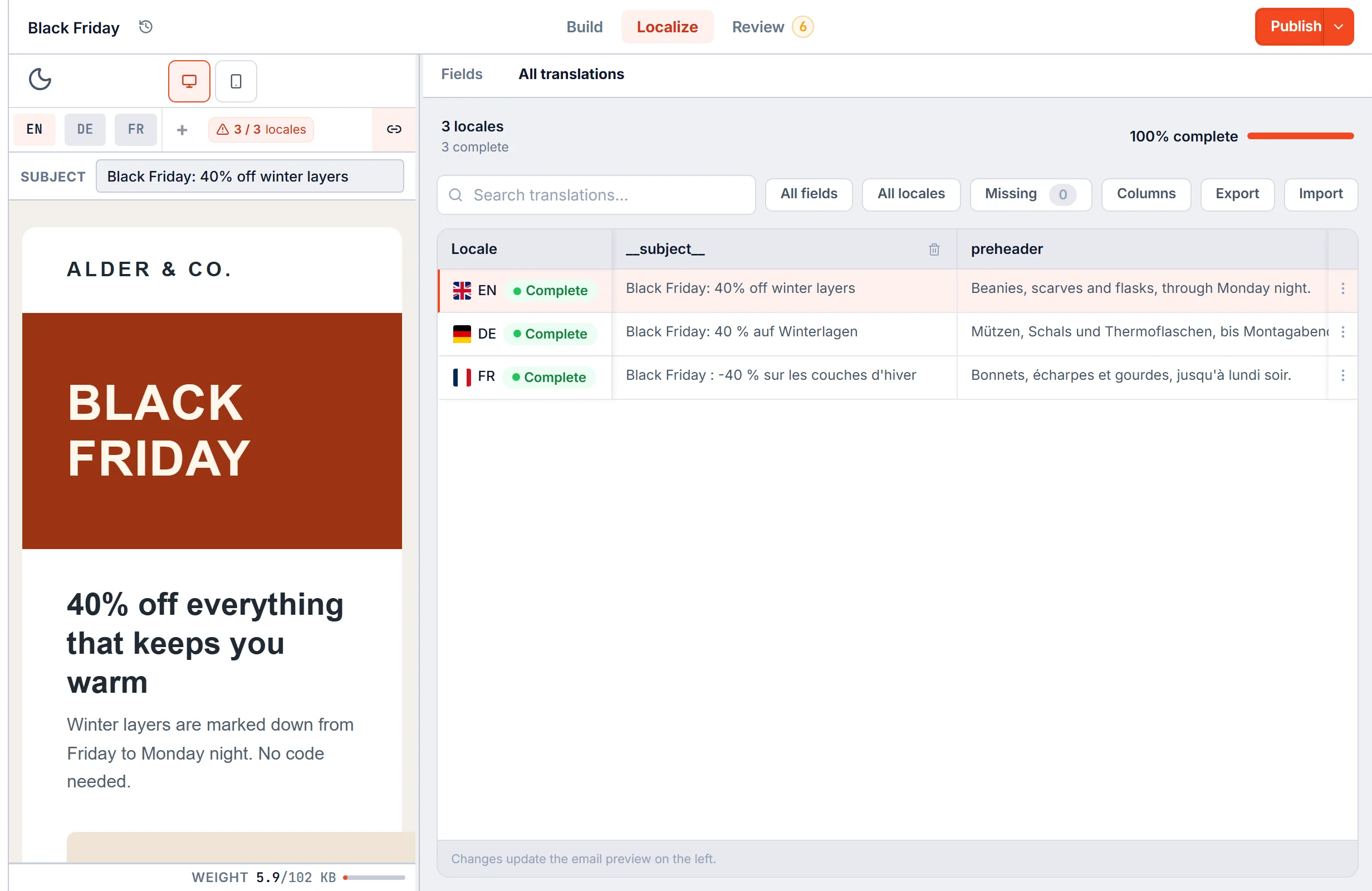
Task: Open Columns options
Action: (x=1145, y=194)
